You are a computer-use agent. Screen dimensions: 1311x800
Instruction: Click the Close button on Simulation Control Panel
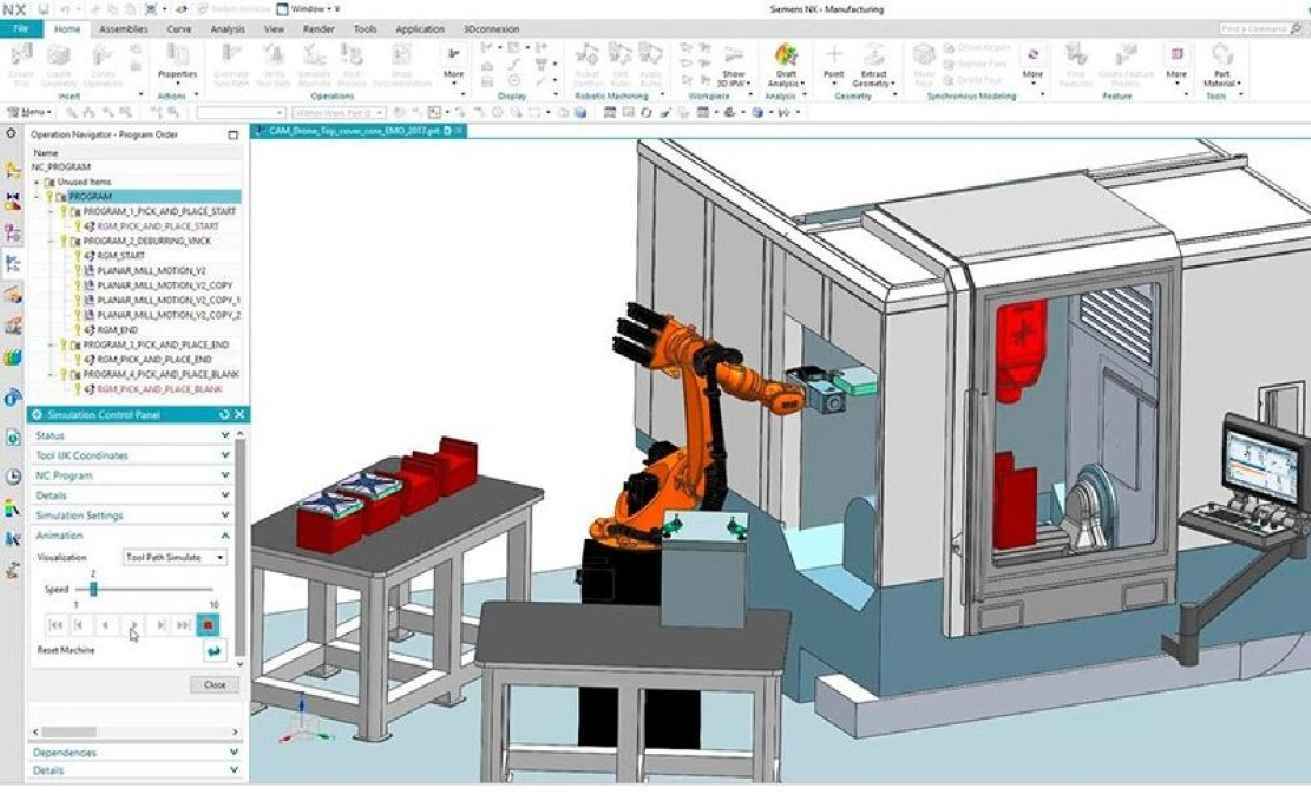coord(214,685)
